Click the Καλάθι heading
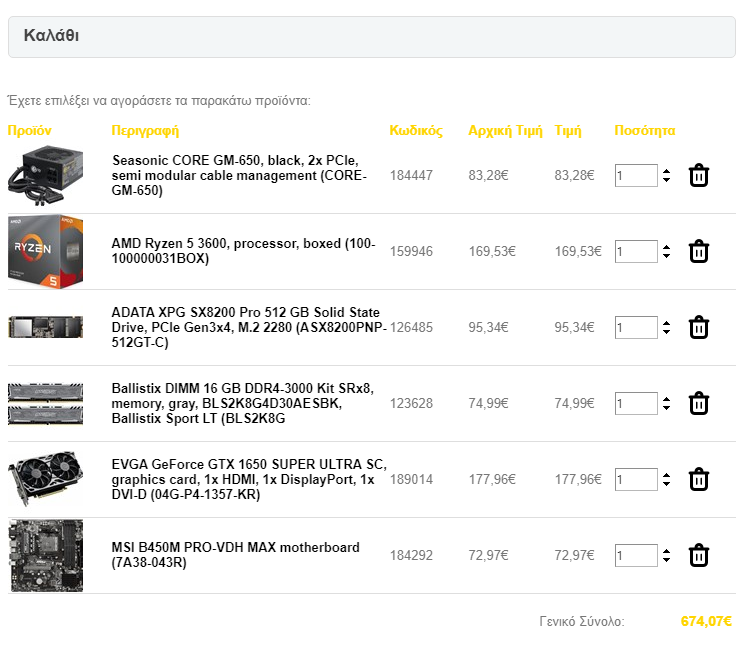745x657 pixels. [51, 35]
